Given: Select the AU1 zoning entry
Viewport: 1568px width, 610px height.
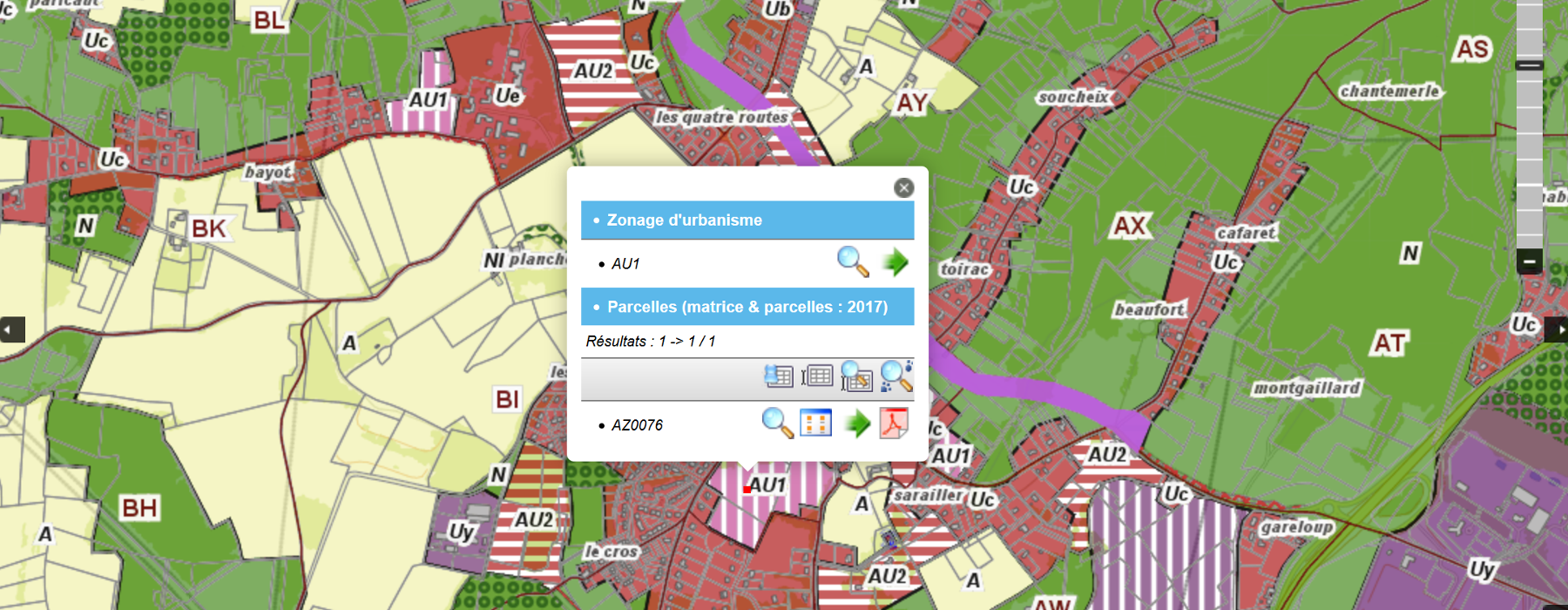Looking at the screenshot, I should 625,264.
